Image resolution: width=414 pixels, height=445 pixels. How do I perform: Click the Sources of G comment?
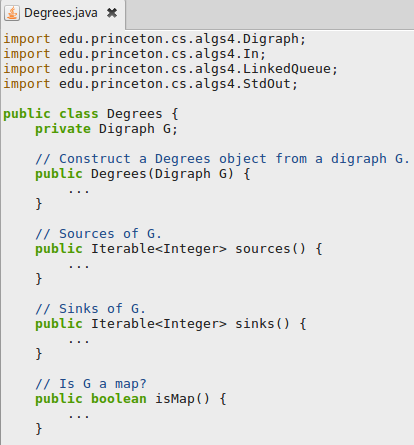pos(98,234)
